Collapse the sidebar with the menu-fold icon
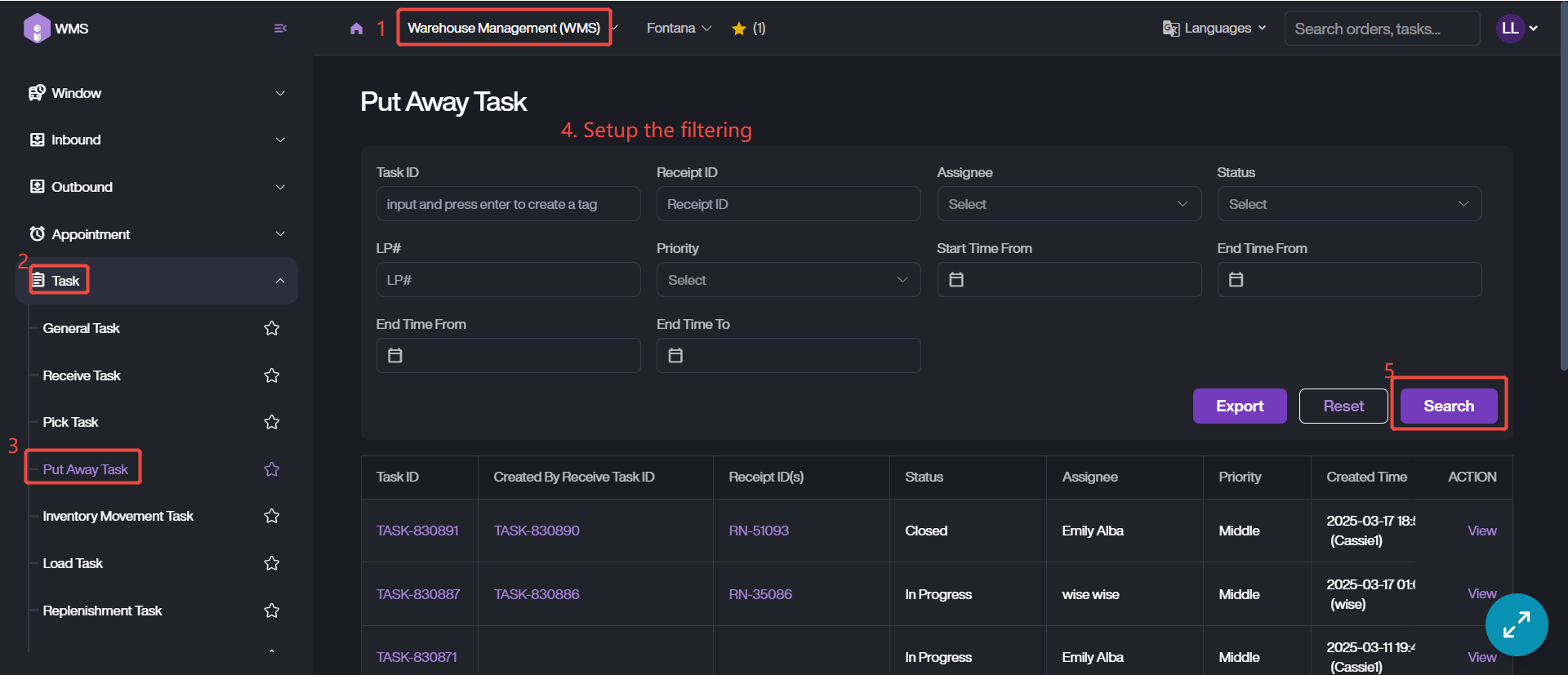The height and width of the screenshot is (675, 1568). (280, 29)
